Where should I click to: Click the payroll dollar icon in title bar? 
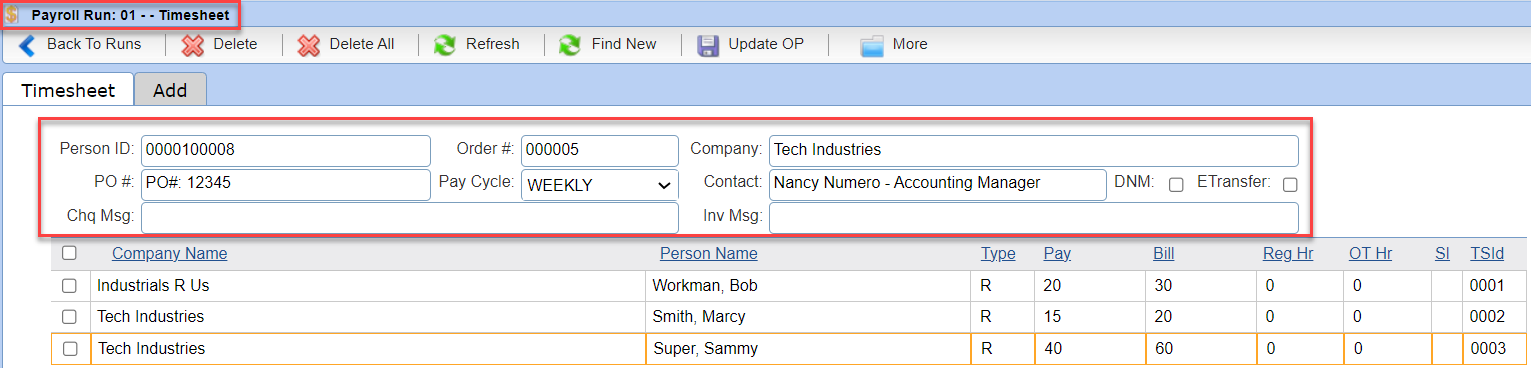pos(12,16)
